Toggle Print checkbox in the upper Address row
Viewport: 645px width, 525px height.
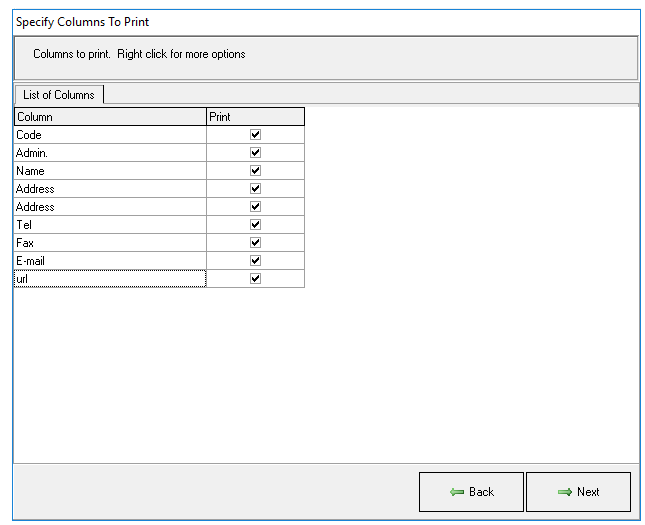pyautogui.click(x=255, y=189)
